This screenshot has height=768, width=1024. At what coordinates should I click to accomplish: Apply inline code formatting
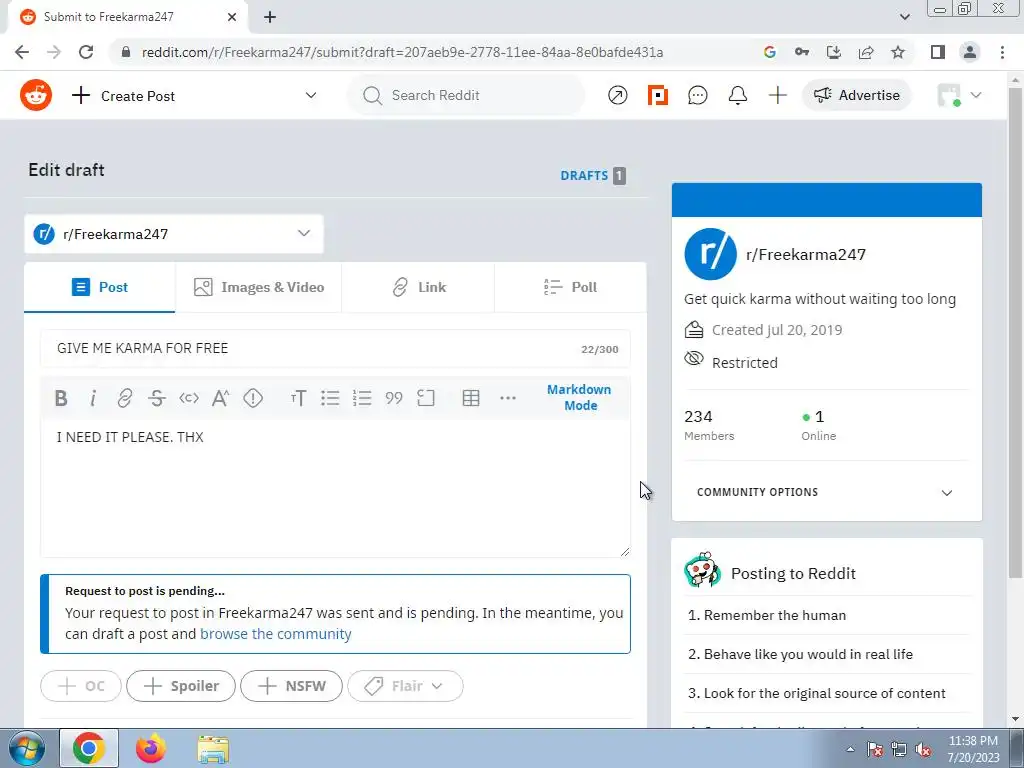point(189,398)
